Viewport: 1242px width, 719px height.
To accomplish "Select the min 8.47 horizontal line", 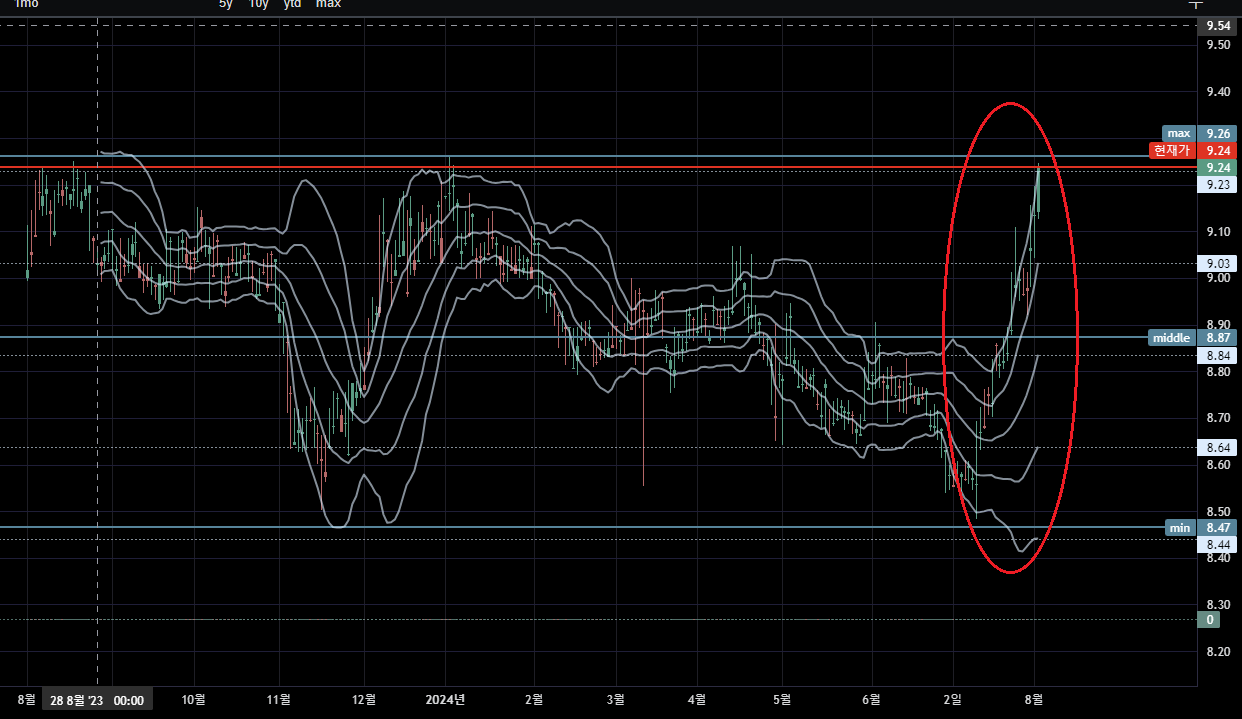I will (598, 527).
